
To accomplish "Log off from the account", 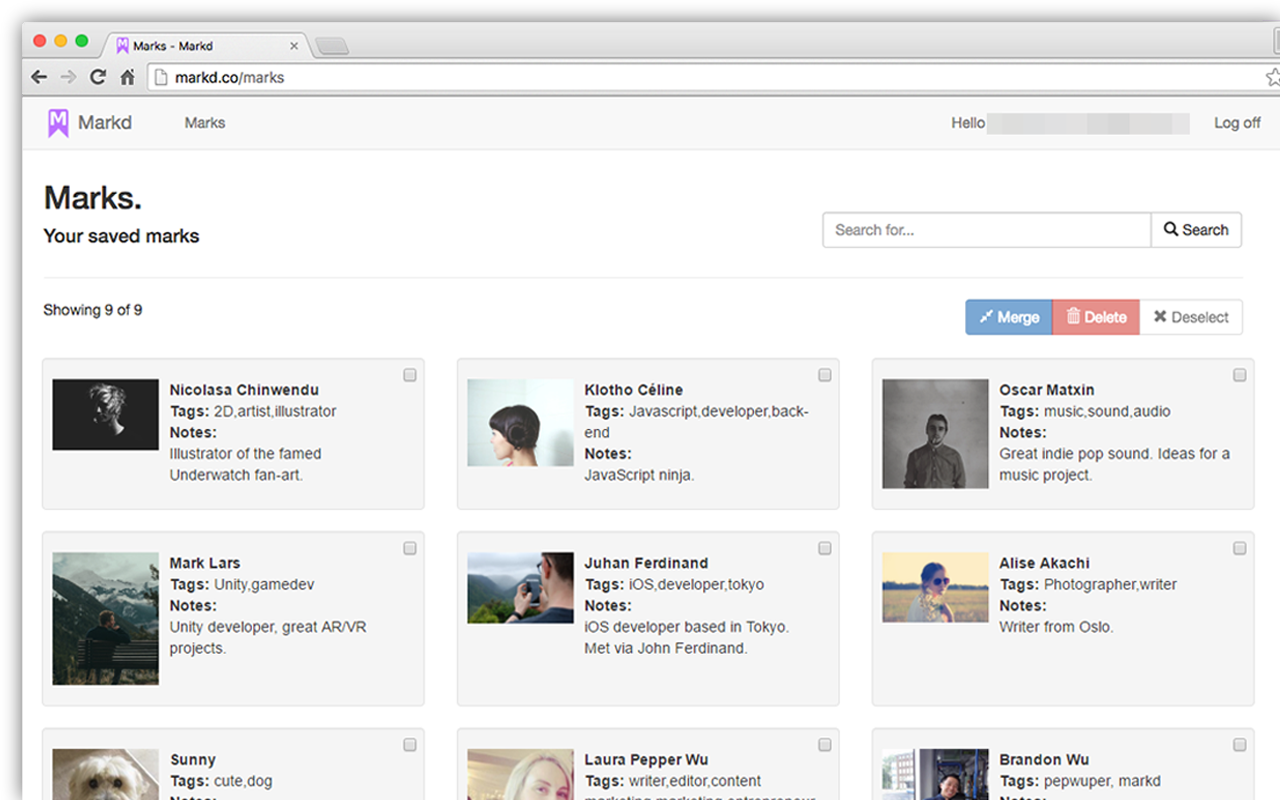I will (1237, 123).
